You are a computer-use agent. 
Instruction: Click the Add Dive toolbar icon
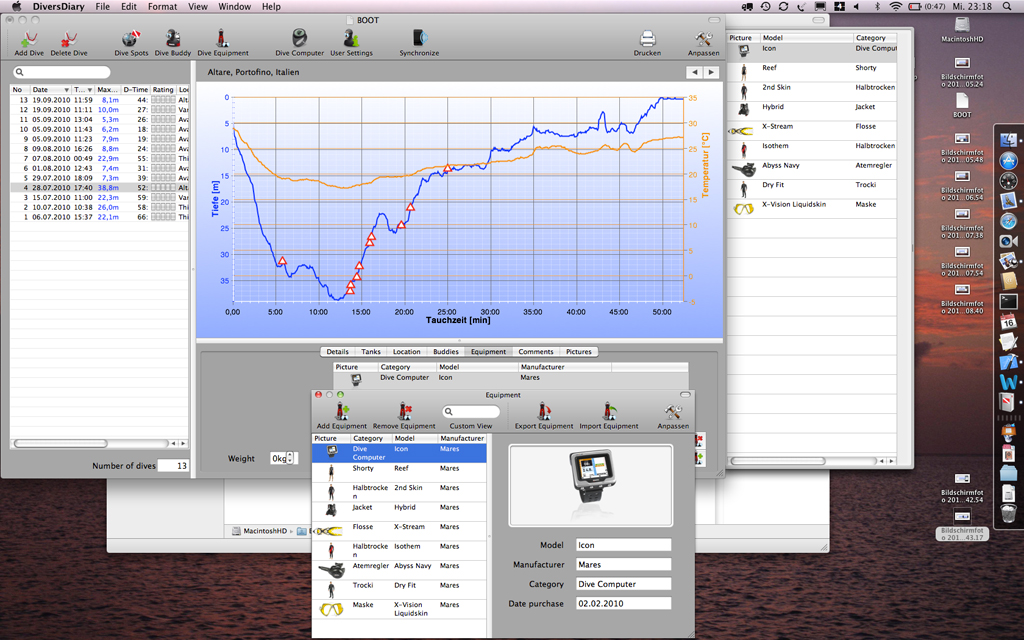click(29, 40)
